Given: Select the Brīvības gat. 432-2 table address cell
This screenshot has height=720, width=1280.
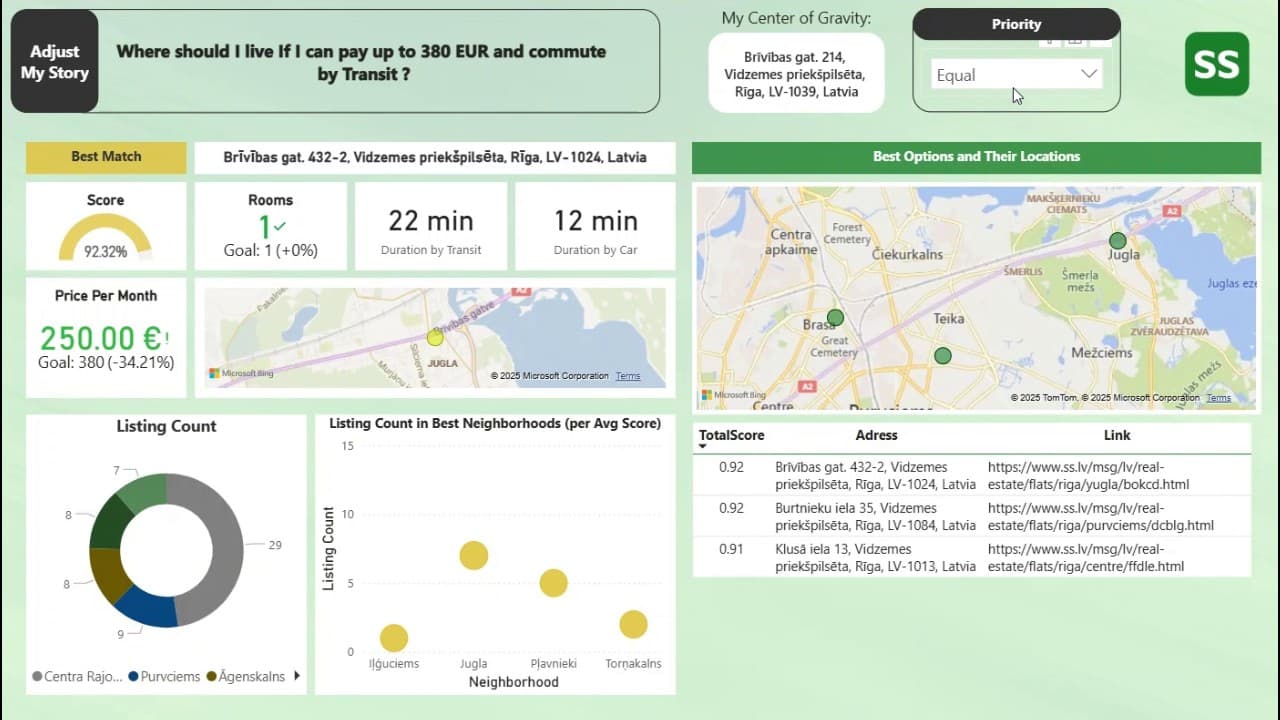Looking at the screenshot, I should coord(875,476).
